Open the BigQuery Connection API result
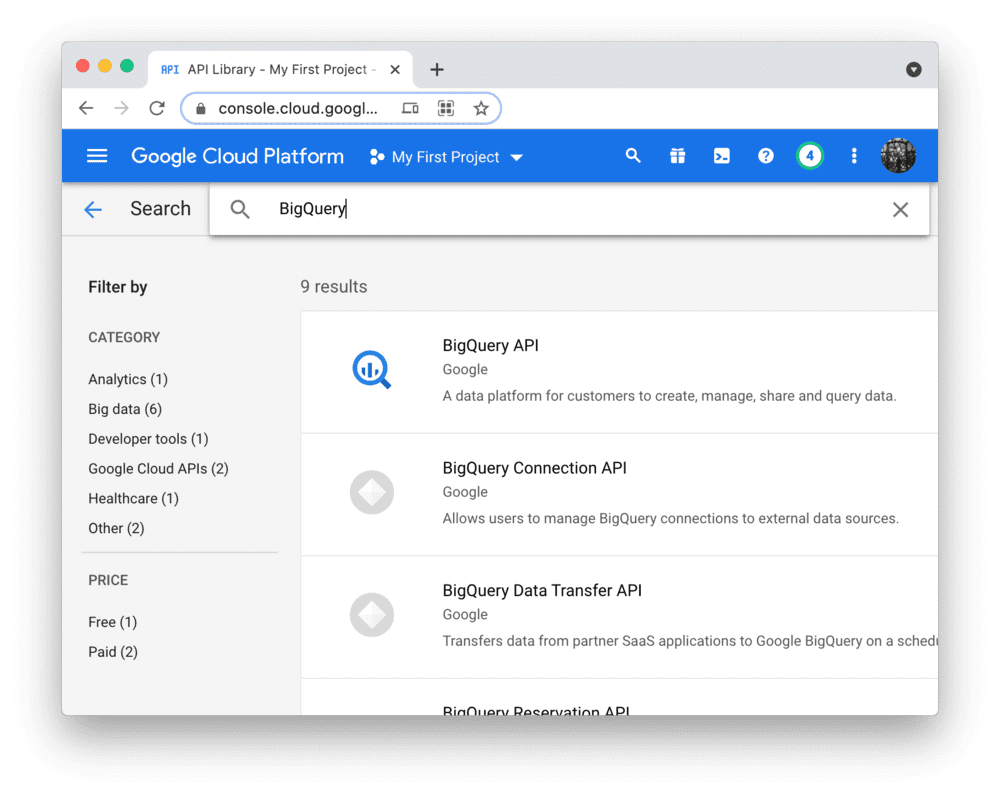The height and width of the screenshot is (797, 1000). coord(534,467)
